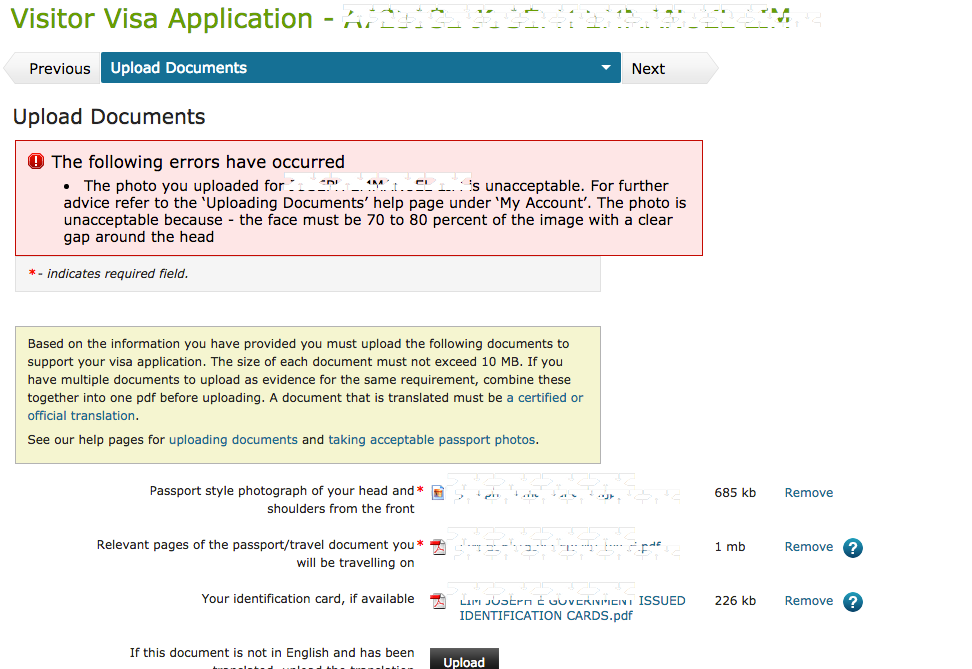Show help for identification card upload
This screenshot has height=669, width=972.
click(852, 602)
